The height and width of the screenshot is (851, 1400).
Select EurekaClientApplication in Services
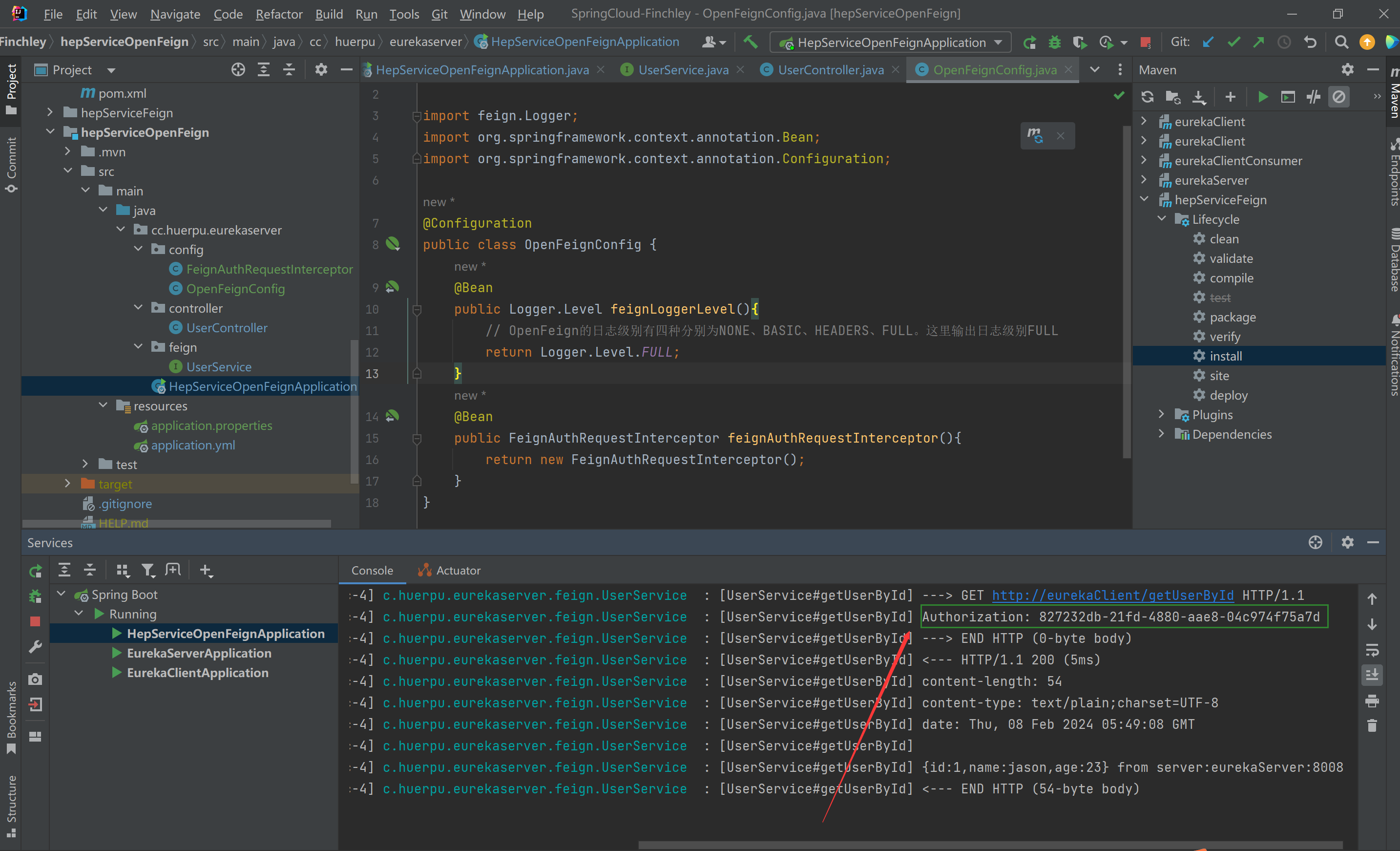click(198, 673)
